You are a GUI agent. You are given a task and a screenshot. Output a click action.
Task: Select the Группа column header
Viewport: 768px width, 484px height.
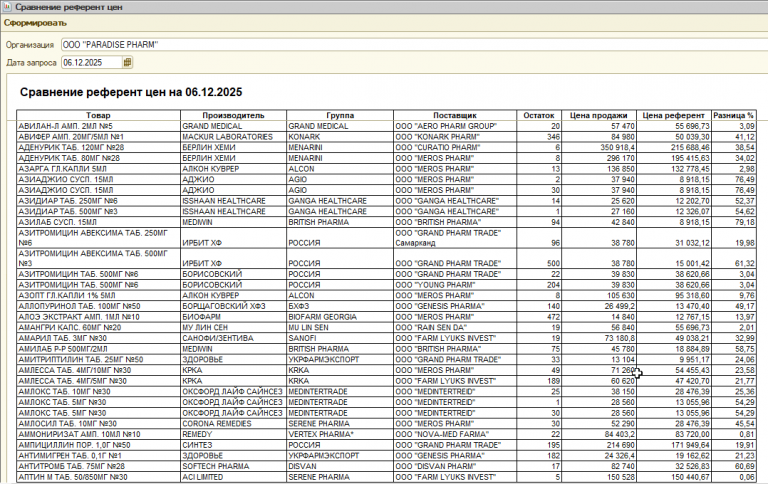pyautogui.click(x=340, y=116)
